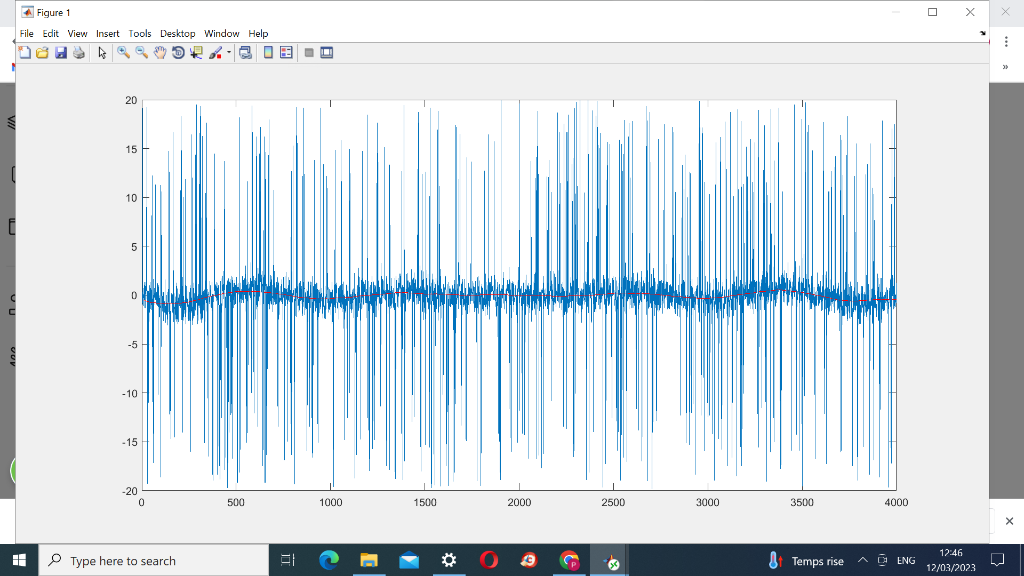Open Settings gear from taskbar
The width and height of the screenshot is (1024, 576).
point(449,560)
